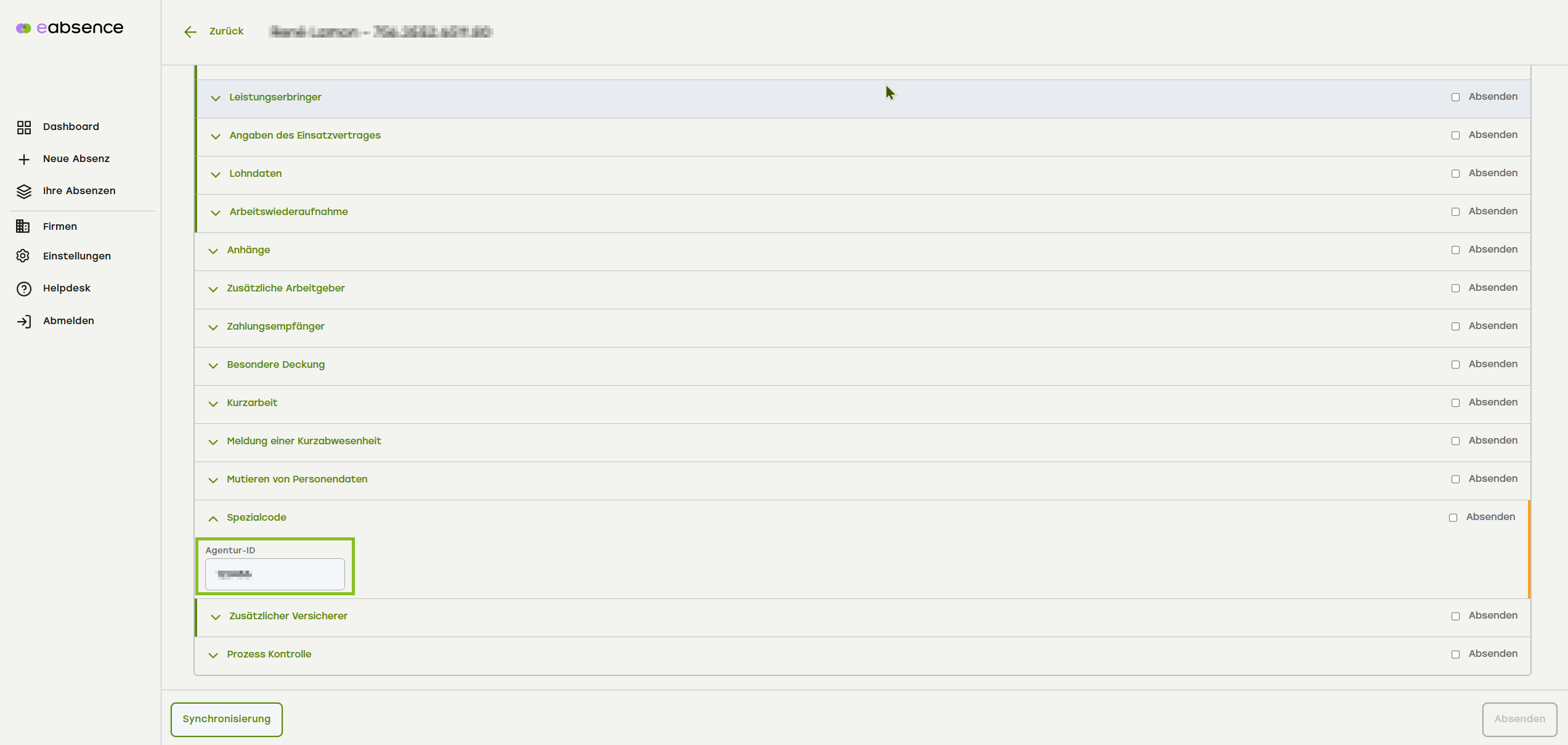Viewport: 1568px width, 745px height.
Task: Expand the Prozess Kontrolle section
Action: tap(213, 655)
